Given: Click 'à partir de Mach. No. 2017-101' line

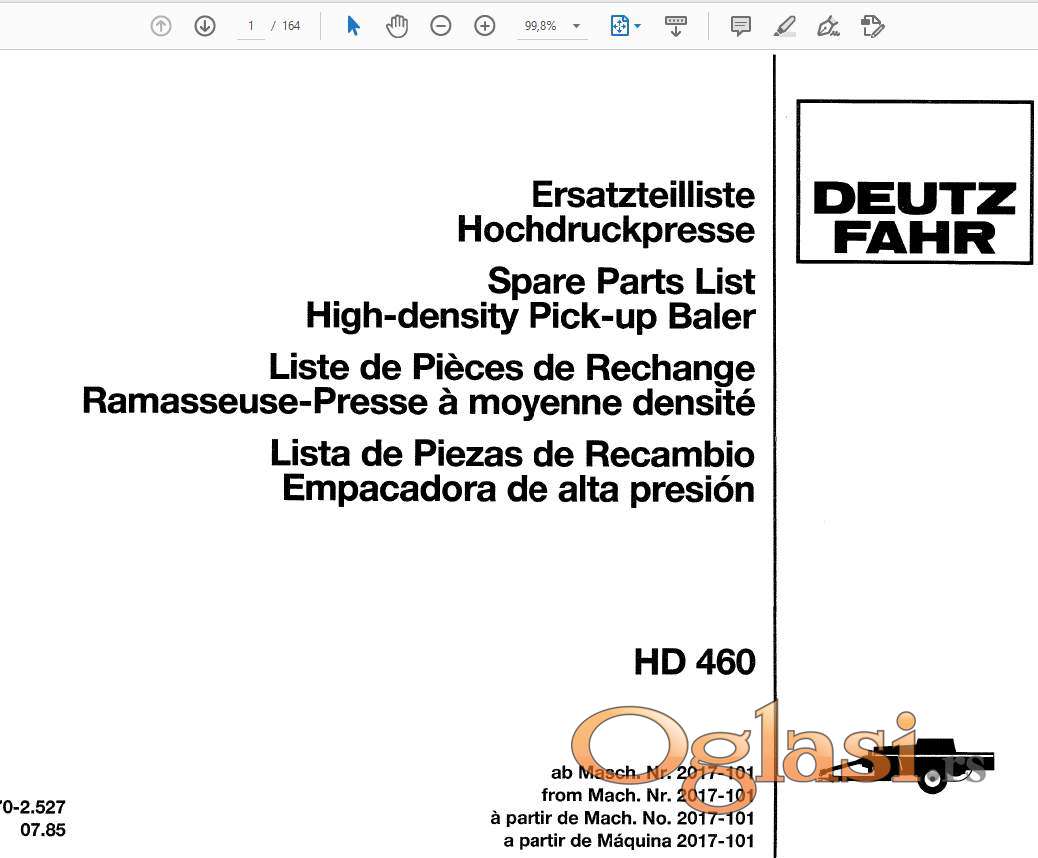Looking at the screenshot, I should coord(623,818).
